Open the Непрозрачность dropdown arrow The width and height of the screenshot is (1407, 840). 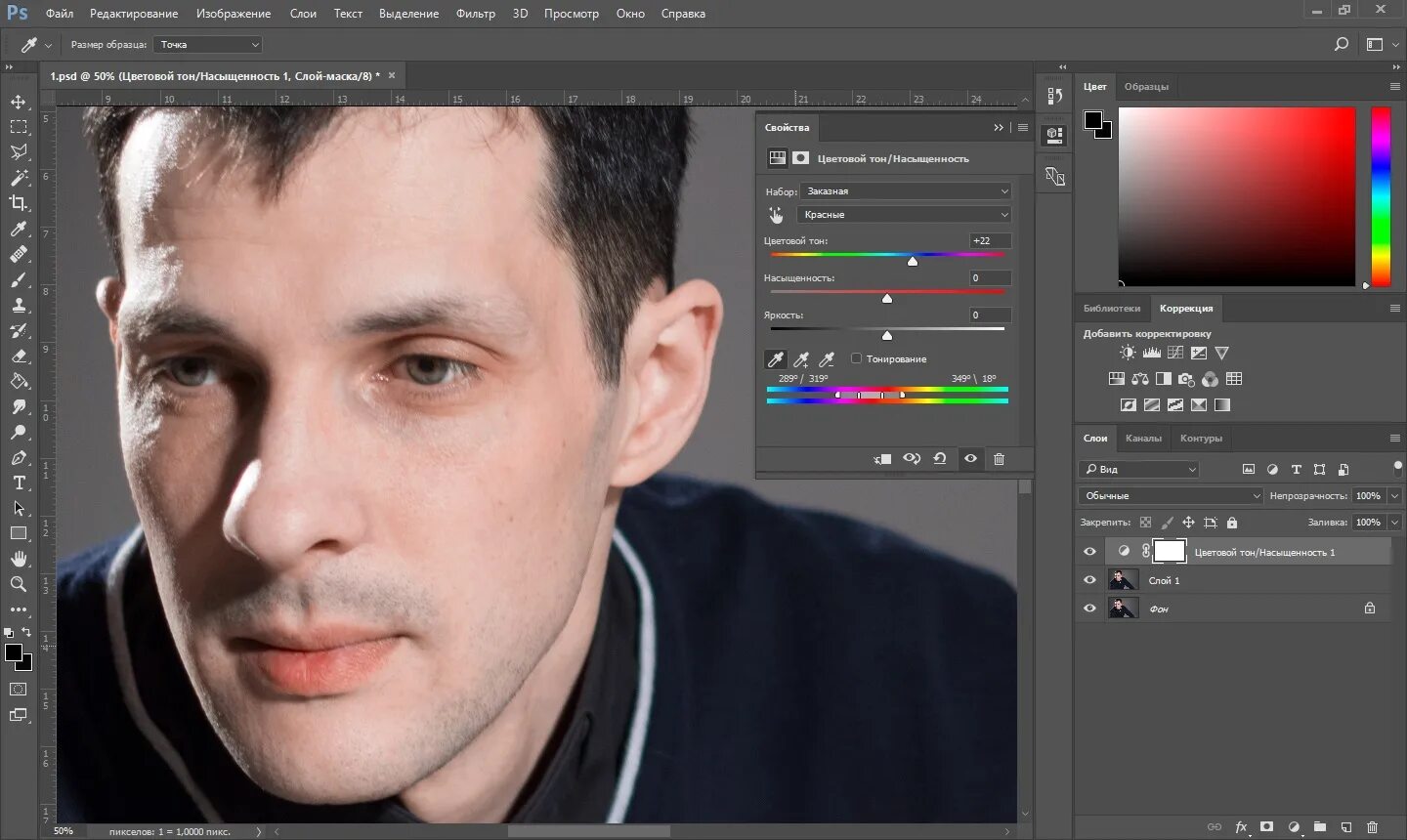(x=1394, y=496)
